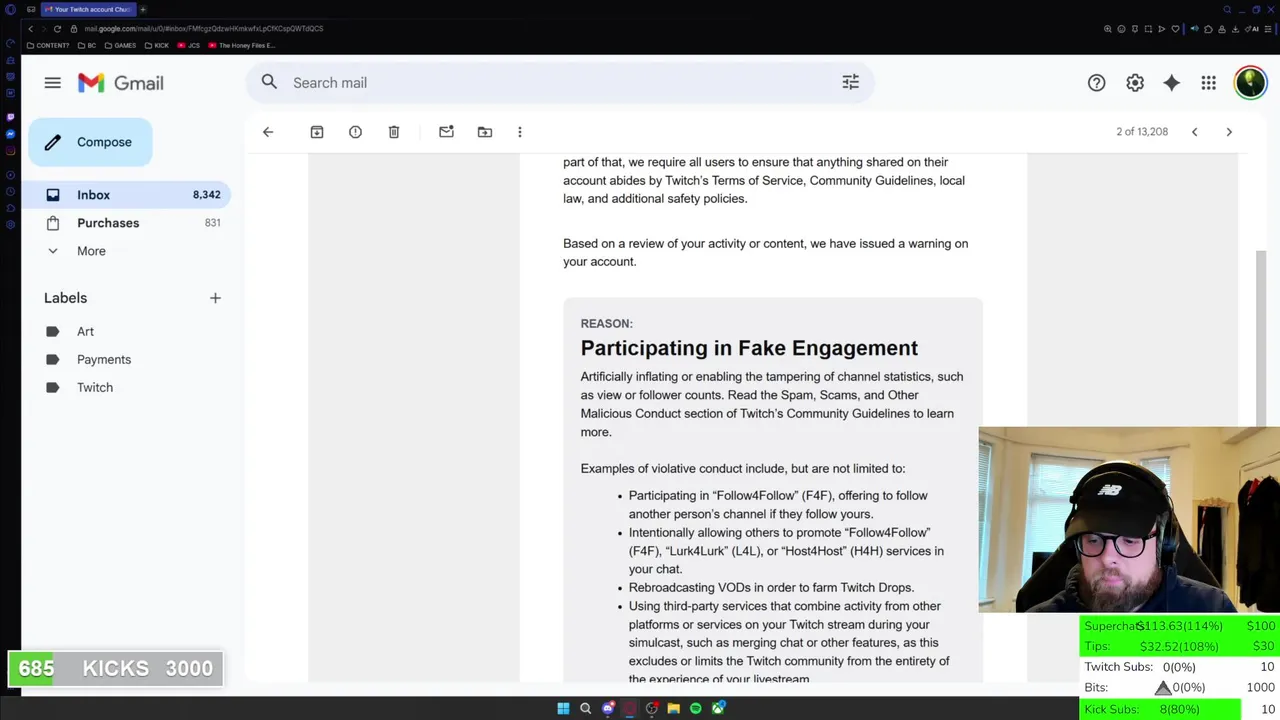Click browser snapshot selection icon
1280x720 pixels.
(1148, 29)
